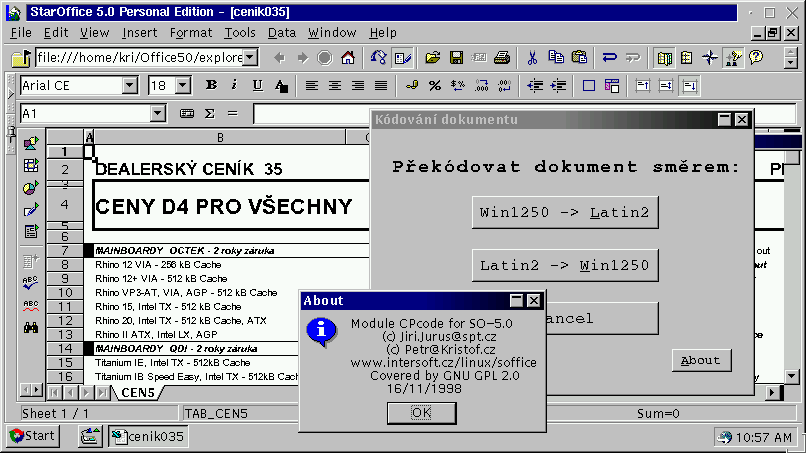The image size is (806, 453).
Task: Click the horizontal scrollbar right arrow
Action: tap(772, 393)
